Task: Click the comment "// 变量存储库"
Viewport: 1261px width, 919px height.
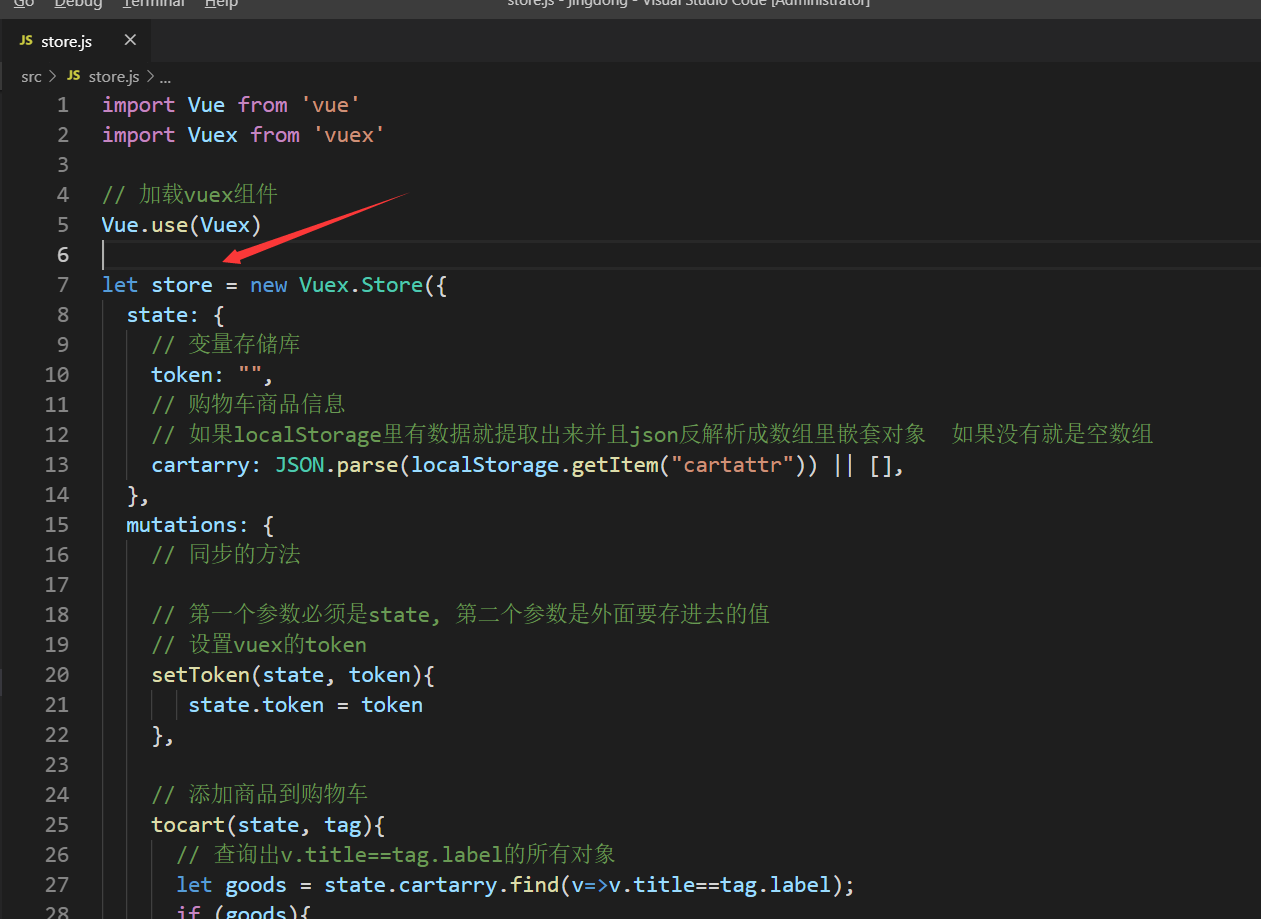Action: tap(226, 345)
